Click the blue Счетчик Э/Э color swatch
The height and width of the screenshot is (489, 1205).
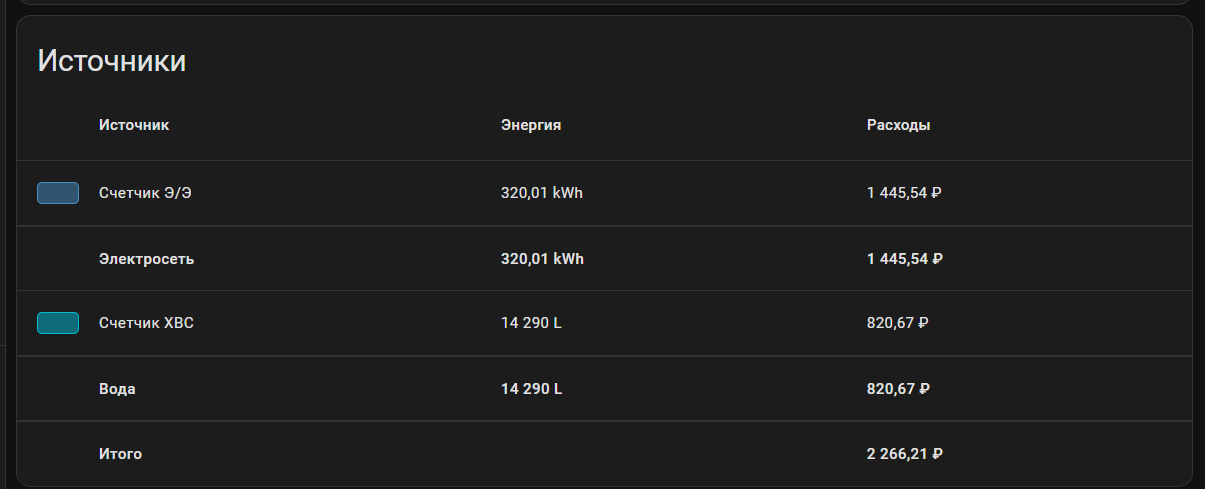[x=58, y=193]
